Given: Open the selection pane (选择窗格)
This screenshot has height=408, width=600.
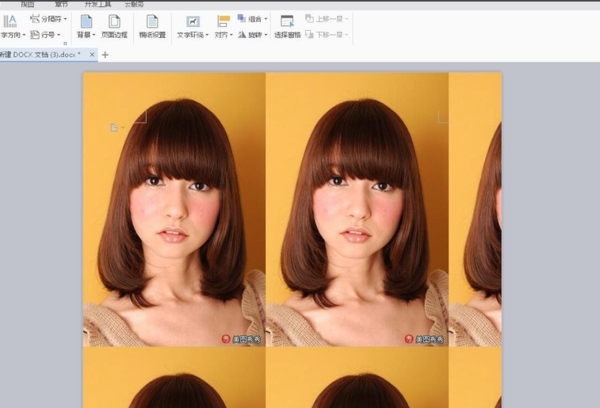Looking at the screenshot, I should pos(287,21).
